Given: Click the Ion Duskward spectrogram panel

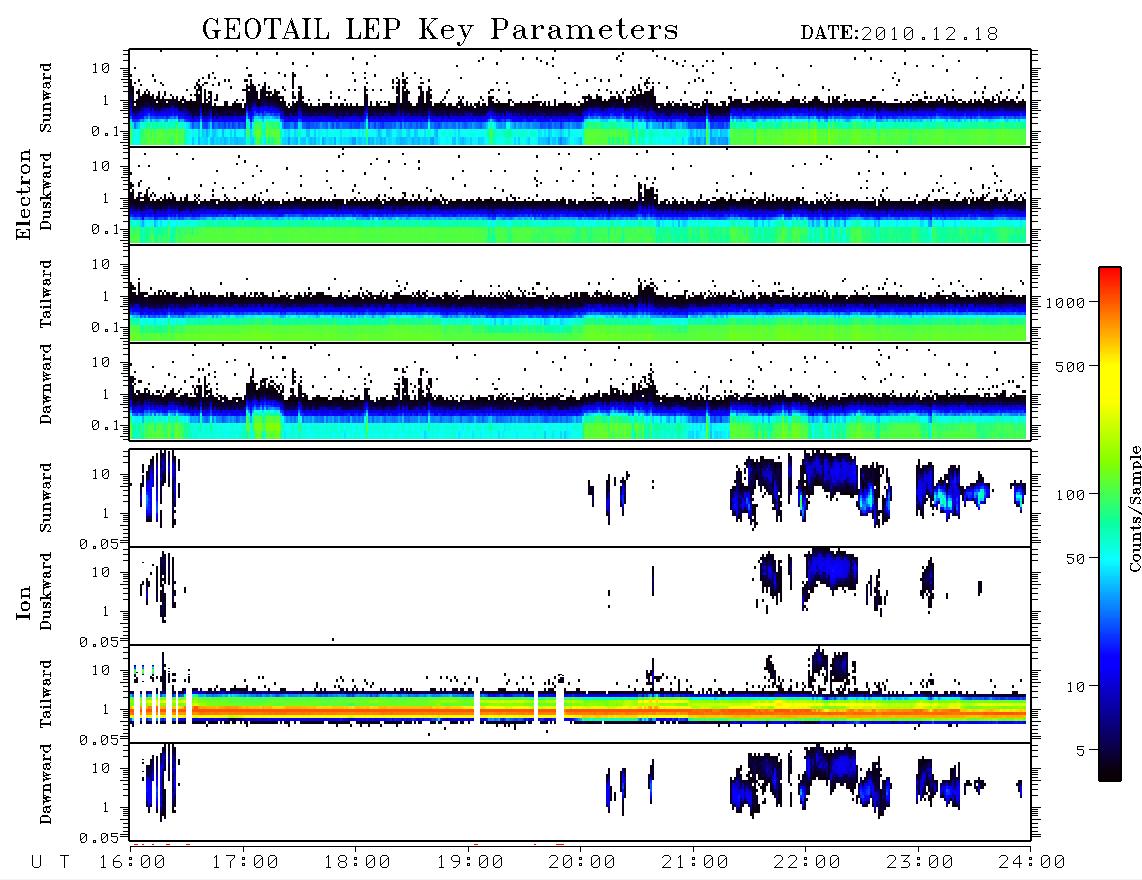Looking at the screenshot, I should coord(580,595).
